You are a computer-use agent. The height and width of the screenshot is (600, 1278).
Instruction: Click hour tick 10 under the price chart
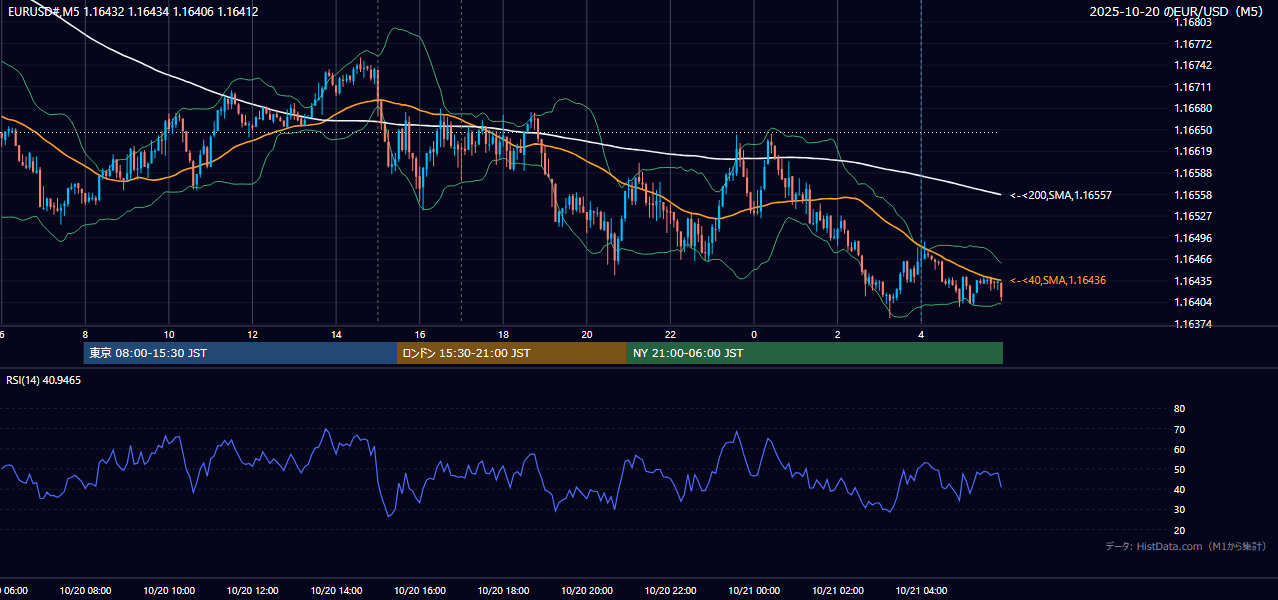169,335
